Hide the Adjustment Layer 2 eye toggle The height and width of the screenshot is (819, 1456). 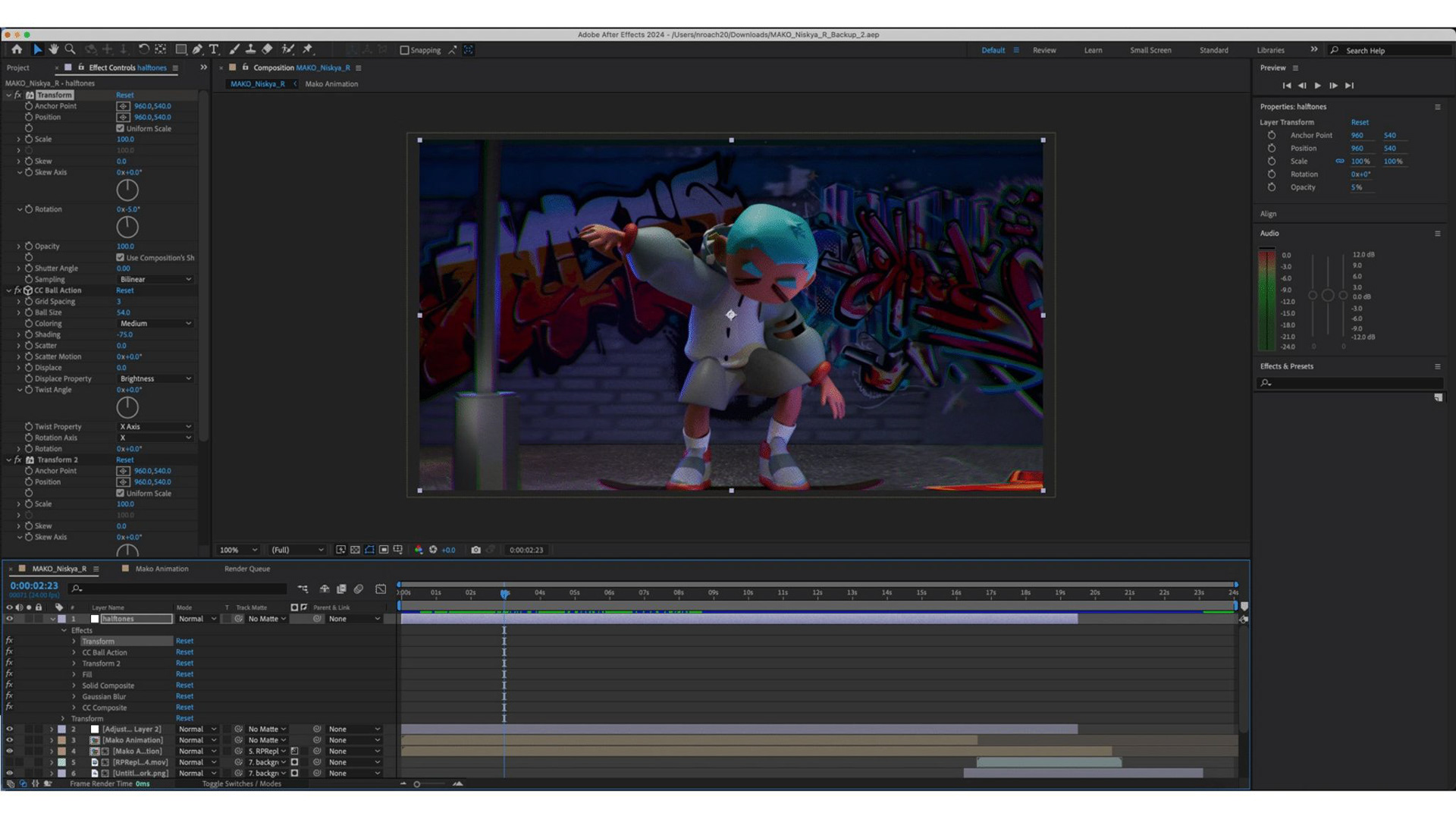pos(9,730)
